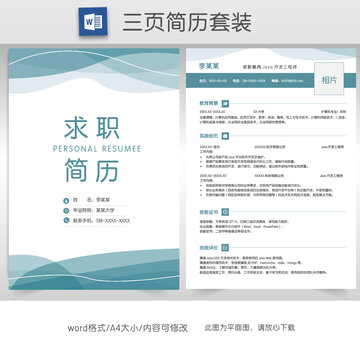Screen dimensions: 360x360
Task: Select the 三页简历套装 heading
Action: pos(187,23)
